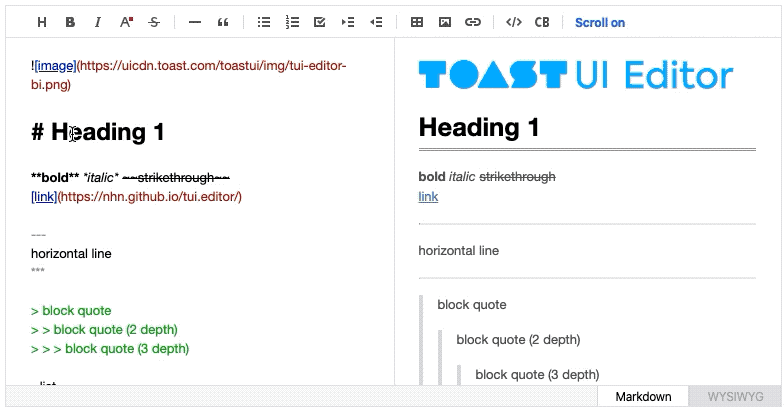Click '> block quote' line in editor

coord(71,310)
